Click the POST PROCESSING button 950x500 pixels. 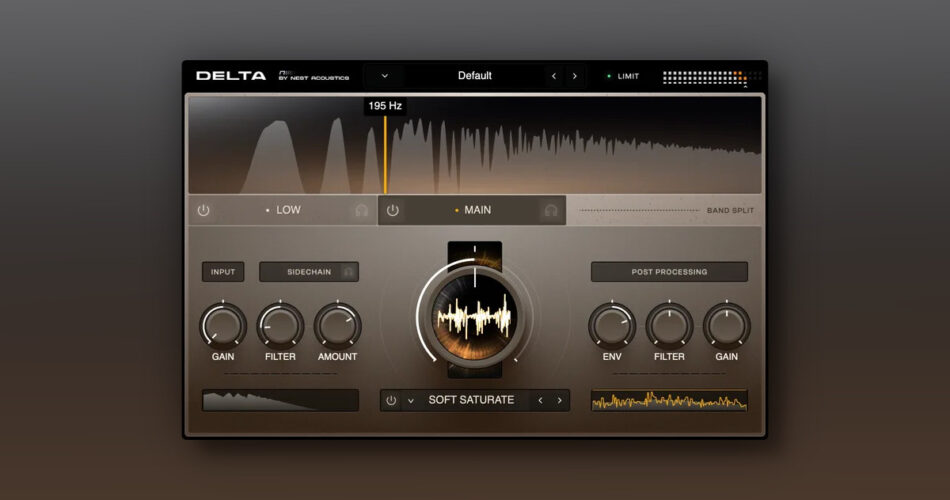pyautogui.click(x=669, y=272)
